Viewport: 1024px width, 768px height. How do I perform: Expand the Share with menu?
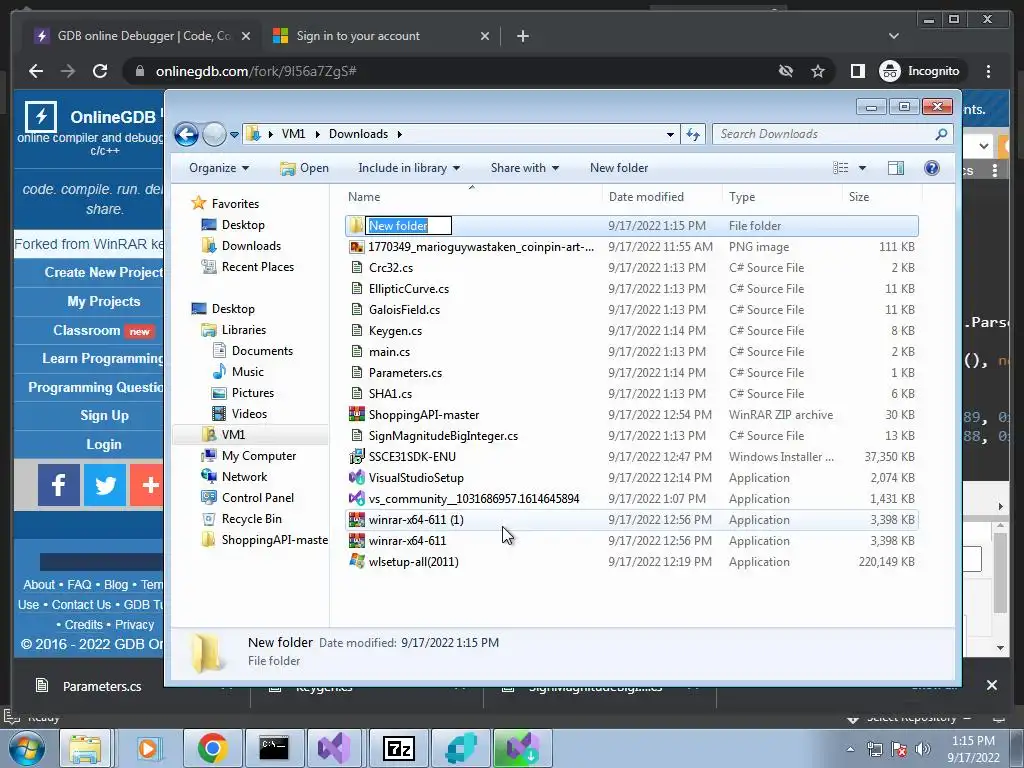click(524, 168)
